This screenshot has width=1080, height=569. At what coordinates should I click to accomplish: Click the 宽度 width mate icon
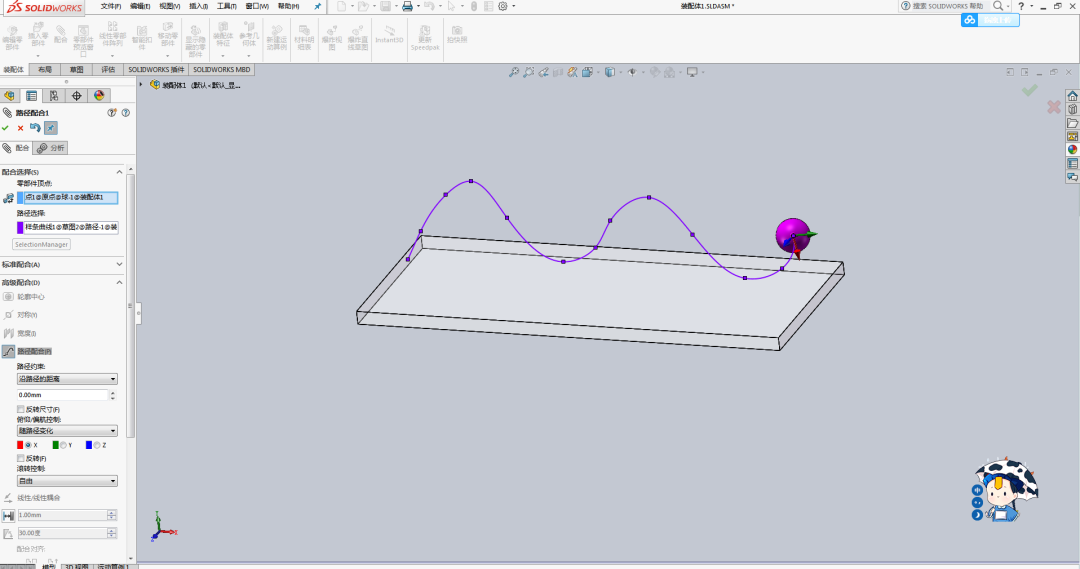tap(8, 333)
